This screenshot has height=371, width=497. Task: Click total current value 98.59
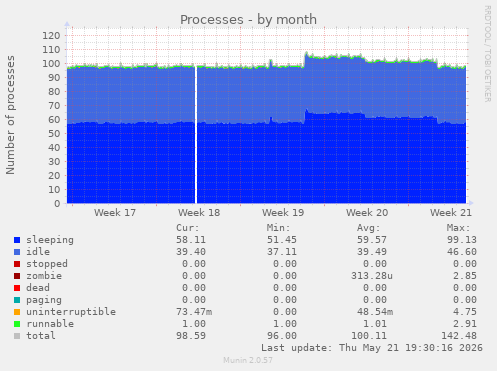click(x=191, y=336)
